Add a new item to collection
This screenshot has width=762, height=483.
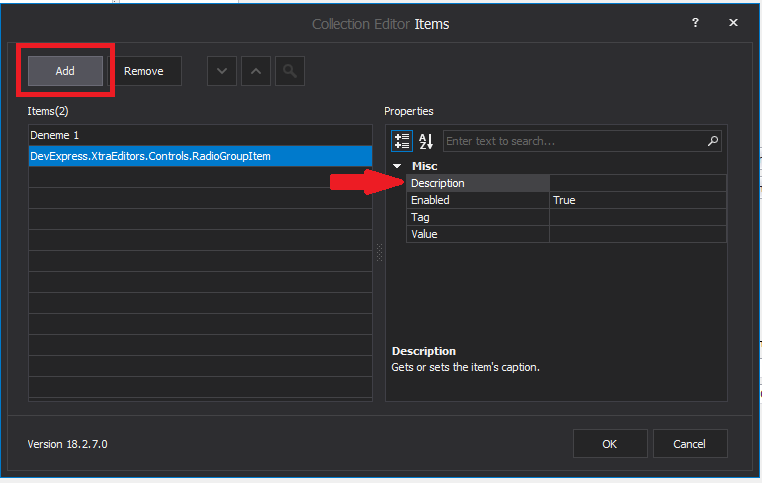coord(65,71)
